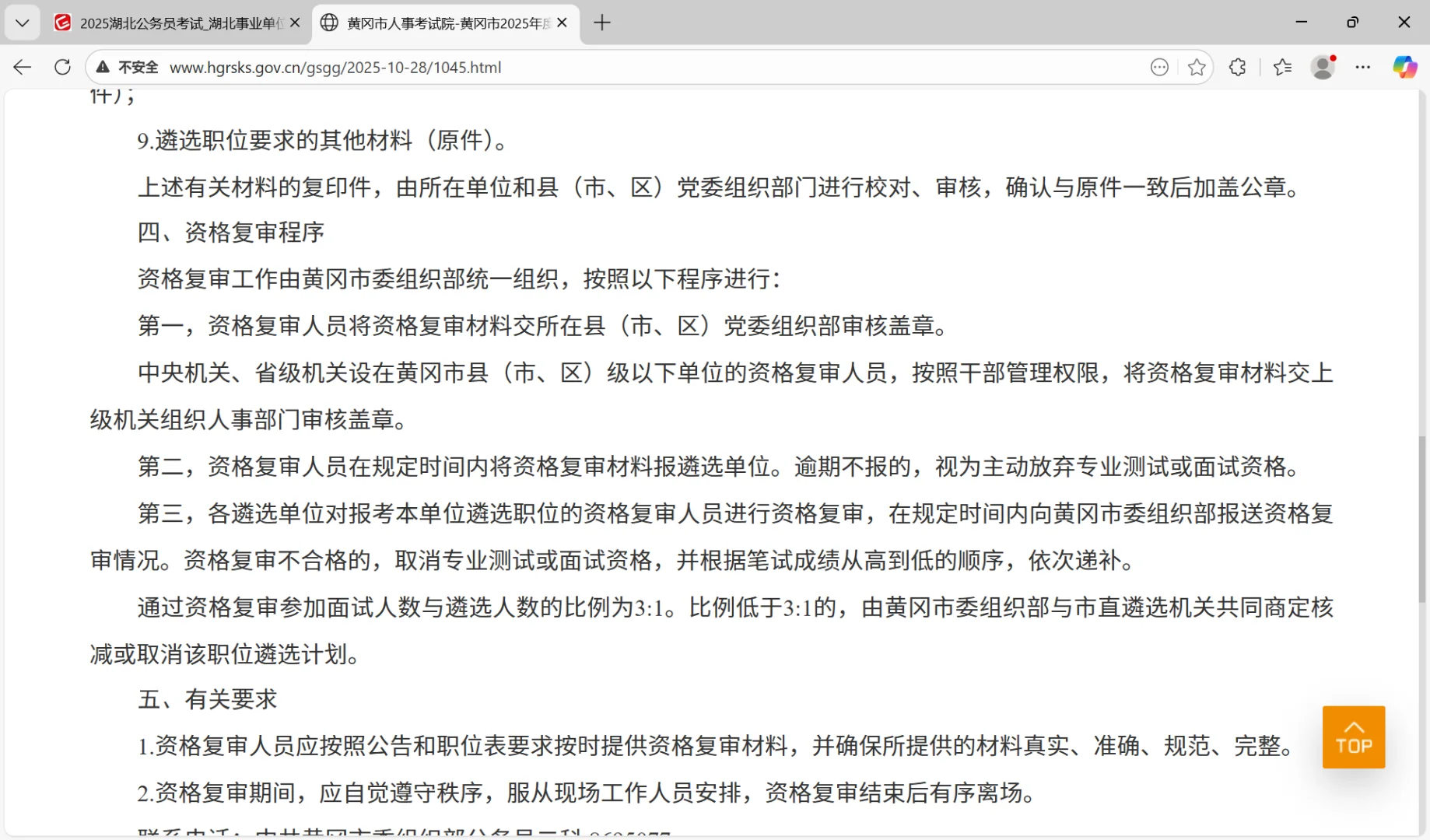Go back to the previous page
This screenshot has width=1430, height=840.
click(x=23, y=68)
